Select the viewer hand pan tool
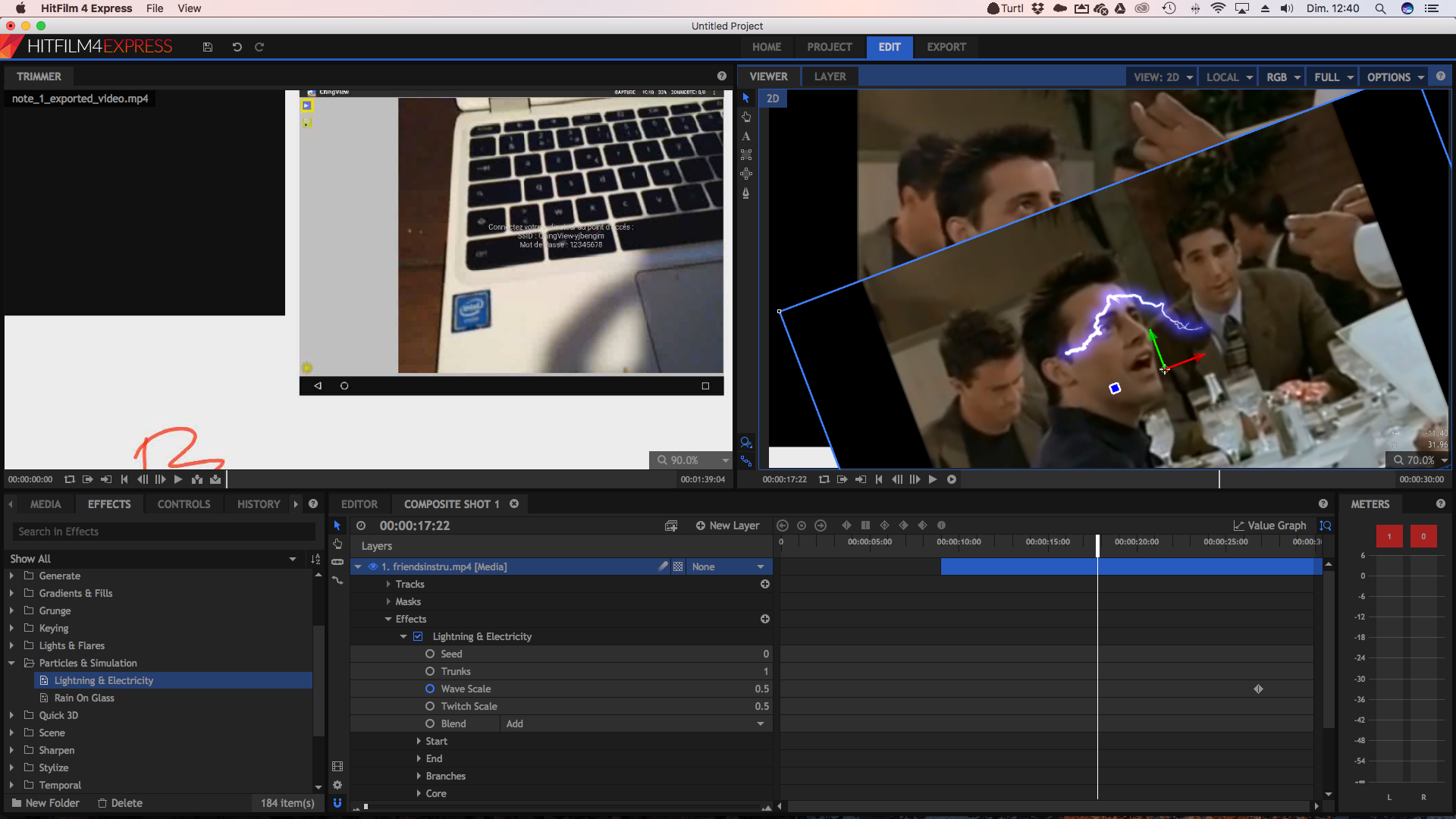Screen dimensions: 1456x819 pyautogui.click(x=746, y=117)
